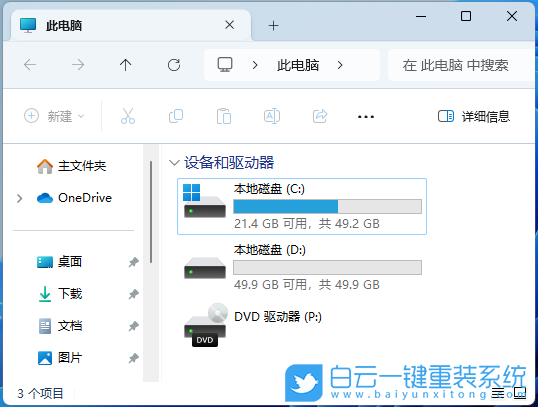538x407 pixels.
Task: Click the 本地磁盘 (C:) label
Action: (269, 189)
